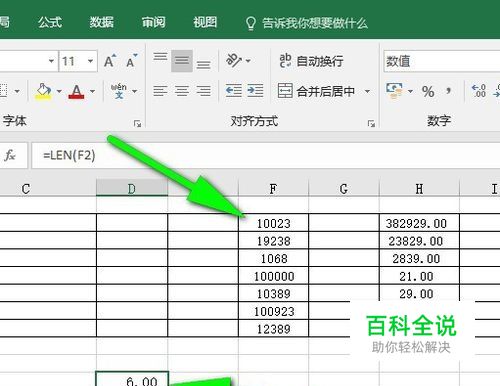
Task: Open phonetic guide dropdown arrow
Action: click(135, 91)
